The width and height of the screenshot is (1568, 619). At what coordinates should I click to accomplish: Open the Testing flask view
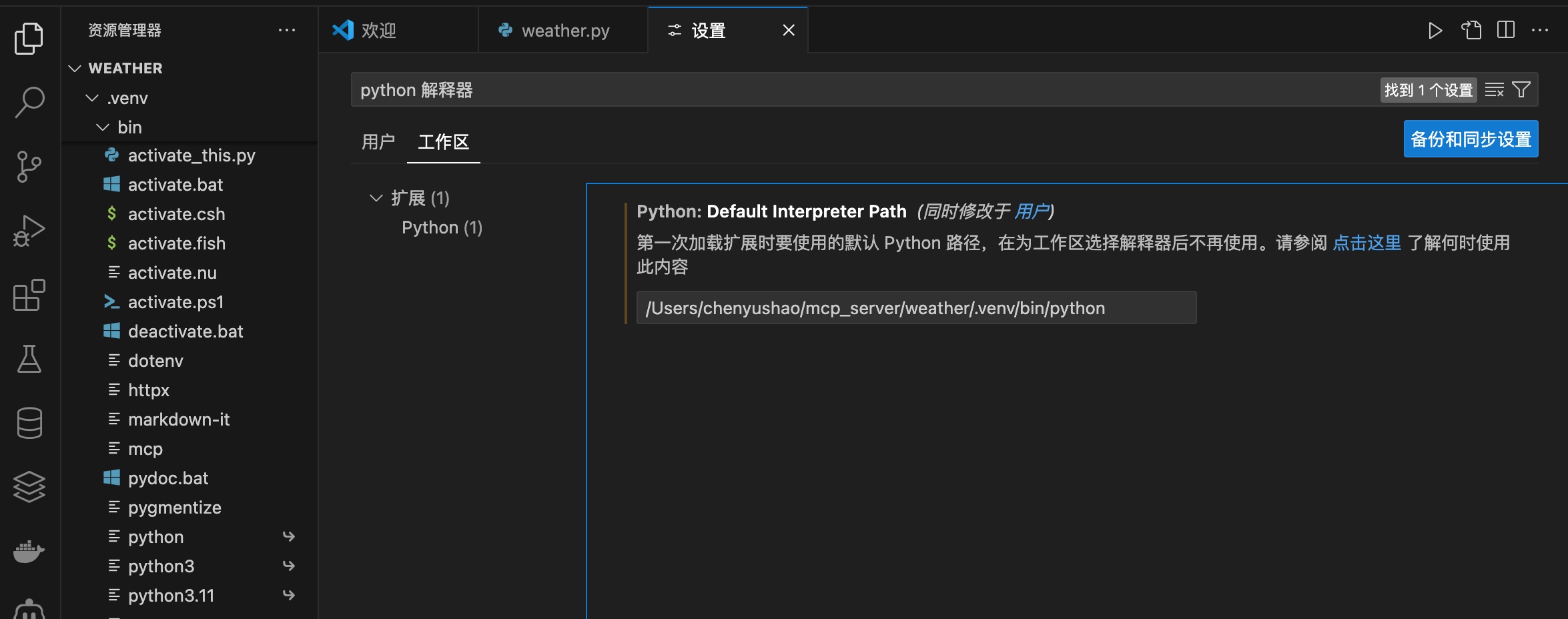tap(29, 359)
